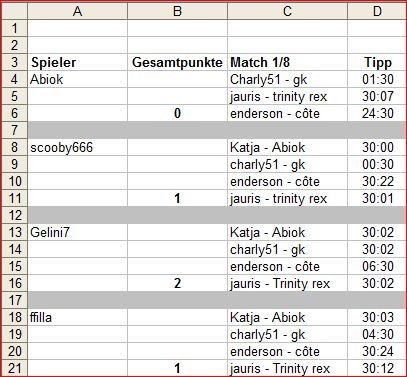Click the cell containing Abiok in column A
This screenshot has width=407, height=377.
point(77,79)
